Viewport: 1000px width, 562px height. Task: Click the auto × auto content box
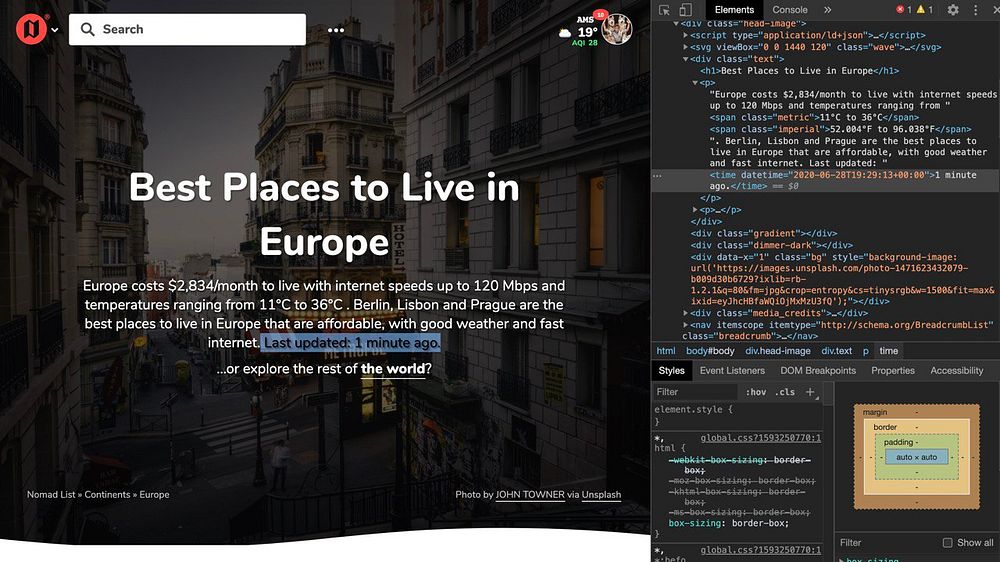[916, 457]
